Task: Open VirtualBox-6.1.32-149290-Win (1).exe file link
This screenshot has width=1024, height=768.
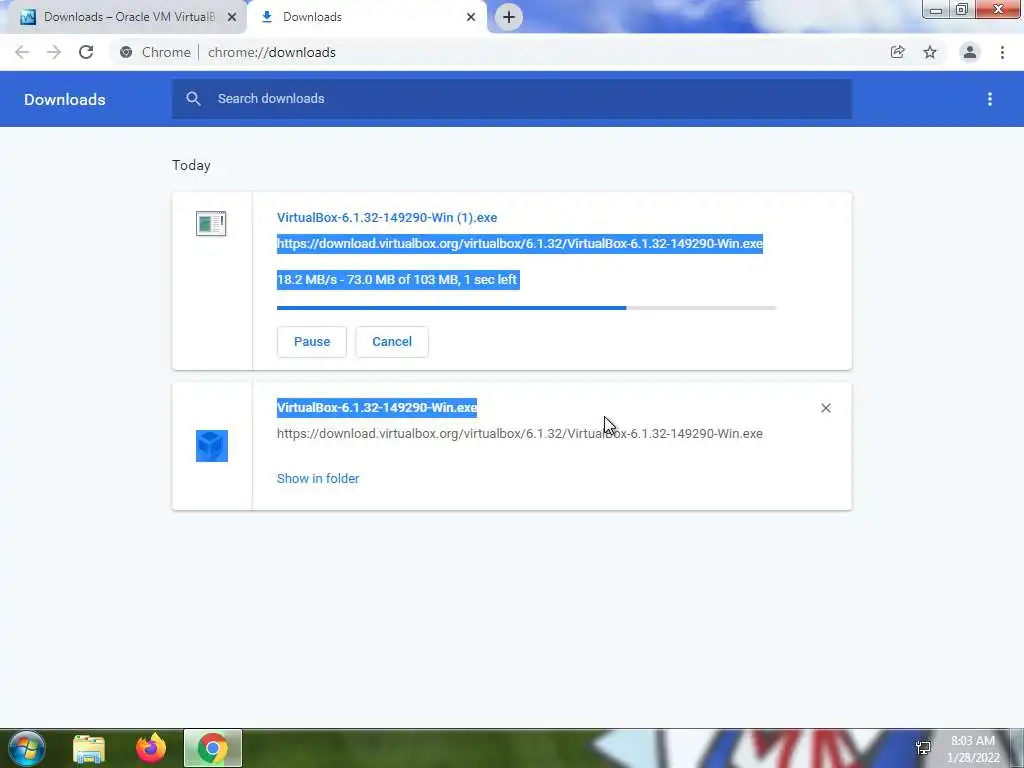Action: coord(387,217)
